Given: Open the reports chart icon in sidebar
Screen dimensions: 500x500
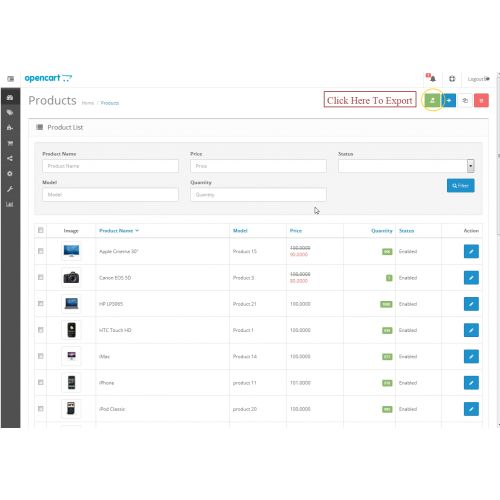Looking at the screenshot, I should click(x=10, y=204).
